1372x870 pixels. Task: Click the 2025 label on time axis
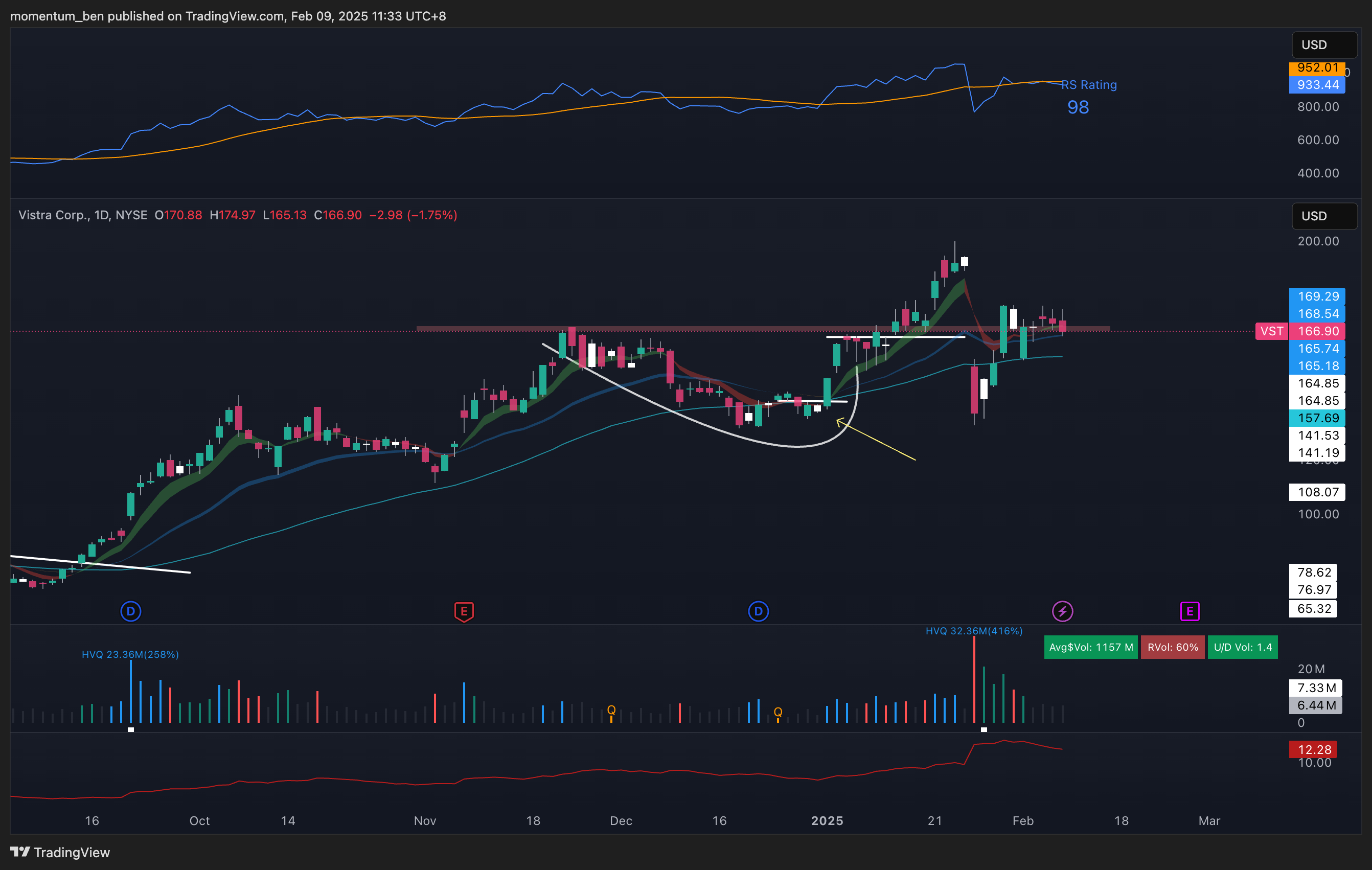[827, 820]
